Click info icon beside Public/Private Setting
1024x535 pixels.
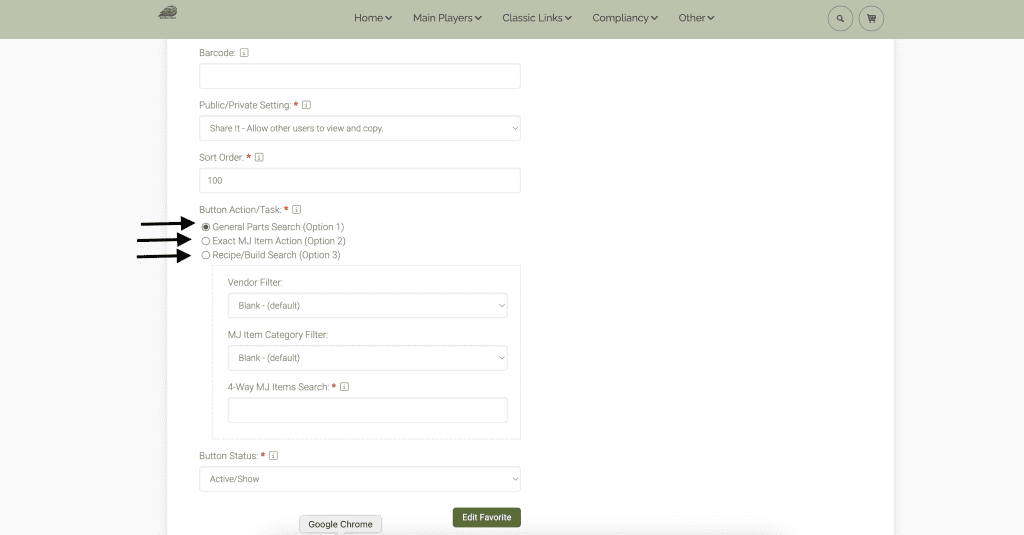(x=306, y=105)
